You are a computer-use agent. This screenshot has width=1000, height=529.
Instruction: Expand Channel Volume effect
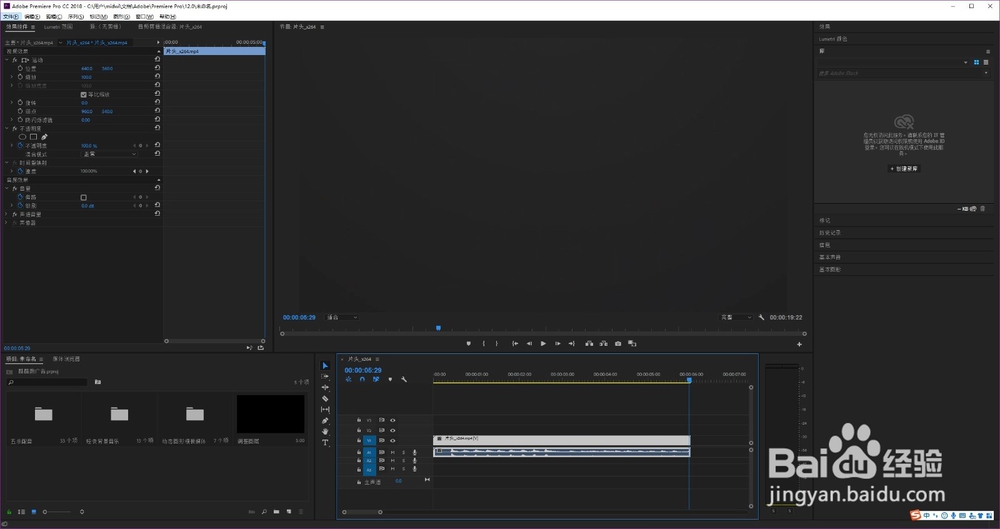click(x=7, y=214)
